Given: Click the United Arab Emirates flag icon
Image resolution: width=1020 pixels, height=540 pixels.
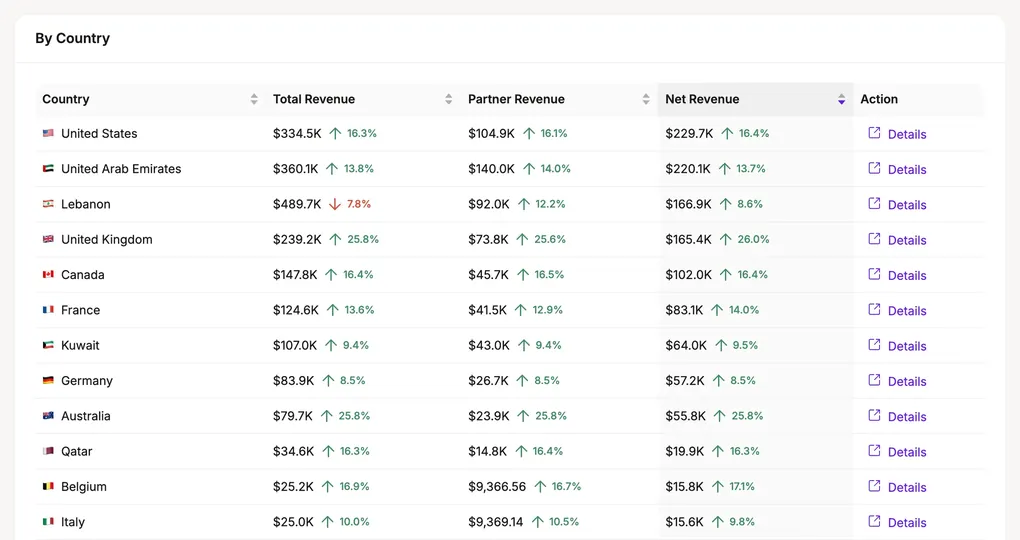Looking at the screenshot, I should click(x=48, y=169).
